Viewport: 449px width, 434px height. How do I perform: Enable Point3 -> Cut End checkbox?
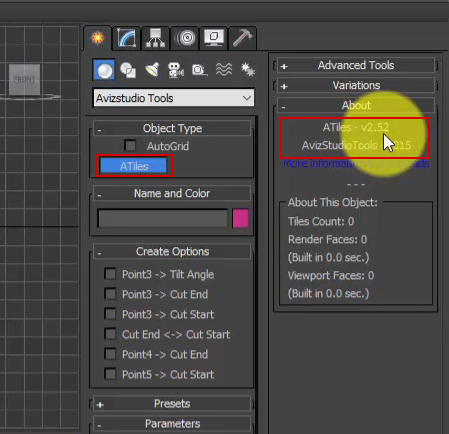point(110,294)
